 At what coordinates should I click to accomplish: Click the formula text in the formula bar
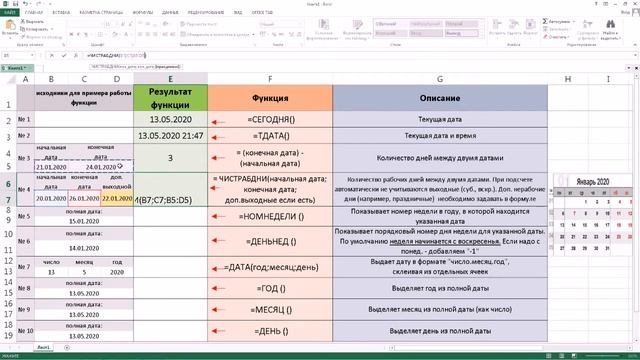116,55
